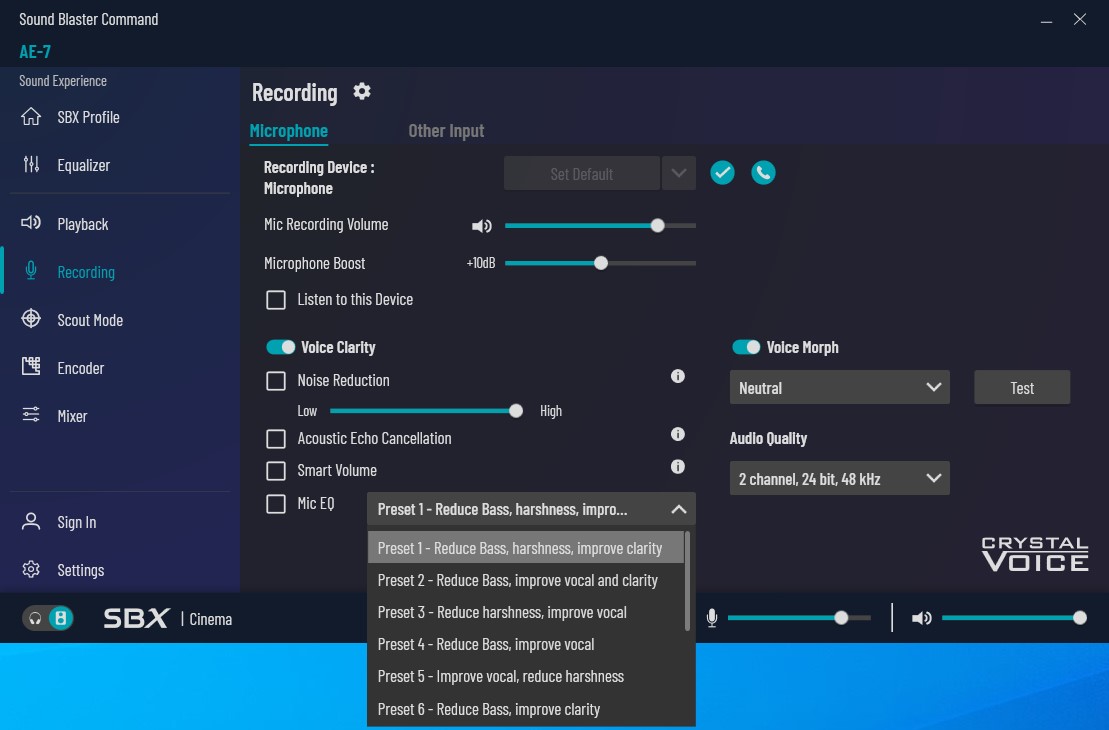Image resolution: width=1109 pixels, height=730 pixels.
Task: Adjust the Microphone Boost slider
Action: click(x=600, y=263)
